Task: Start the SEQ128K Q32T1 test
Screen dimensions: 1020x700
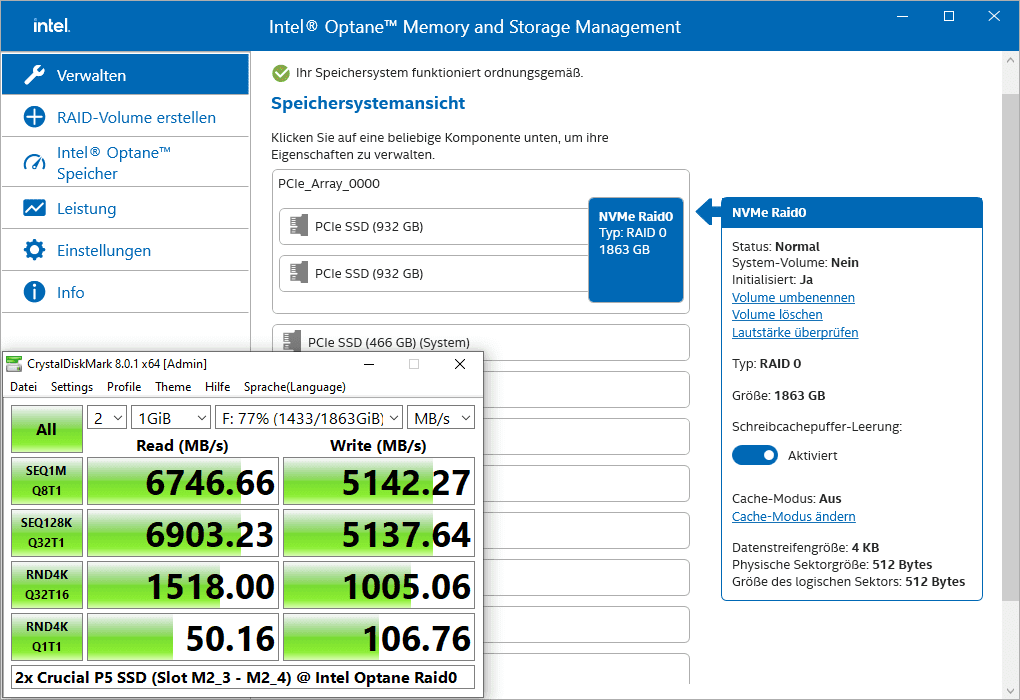Action: 47,533
